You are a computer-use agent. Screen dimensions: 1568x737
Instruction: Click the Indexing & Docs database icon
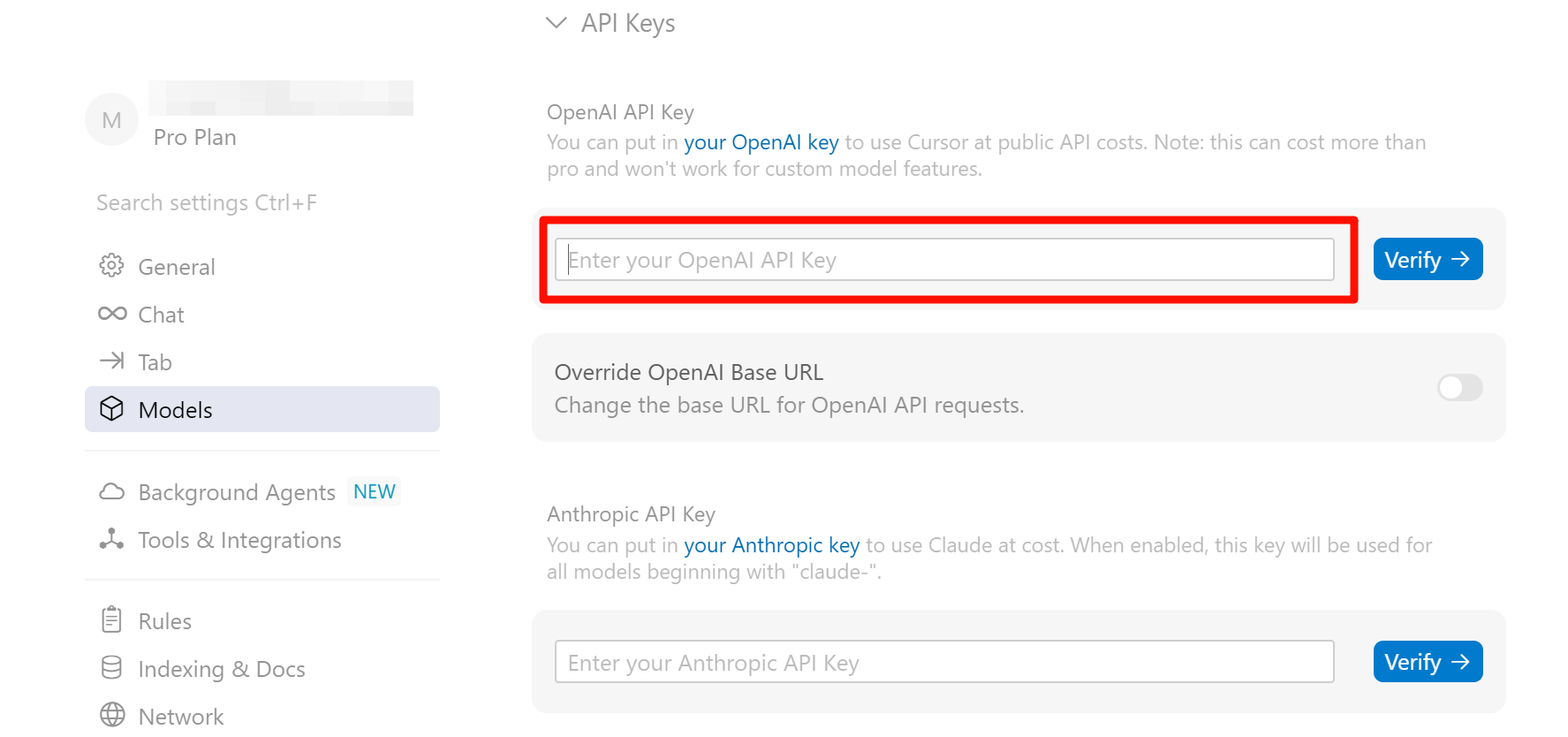pyautogui.click(x=112, y=668)
